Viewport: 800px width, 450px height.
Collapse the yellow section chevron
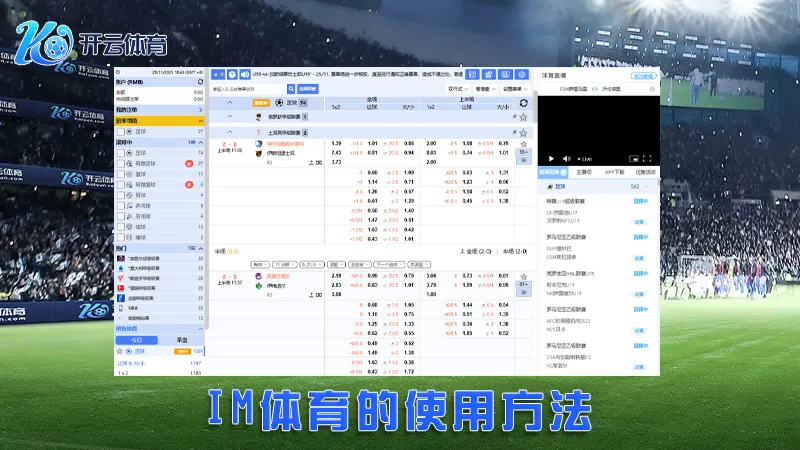click(x=201, y=121)
